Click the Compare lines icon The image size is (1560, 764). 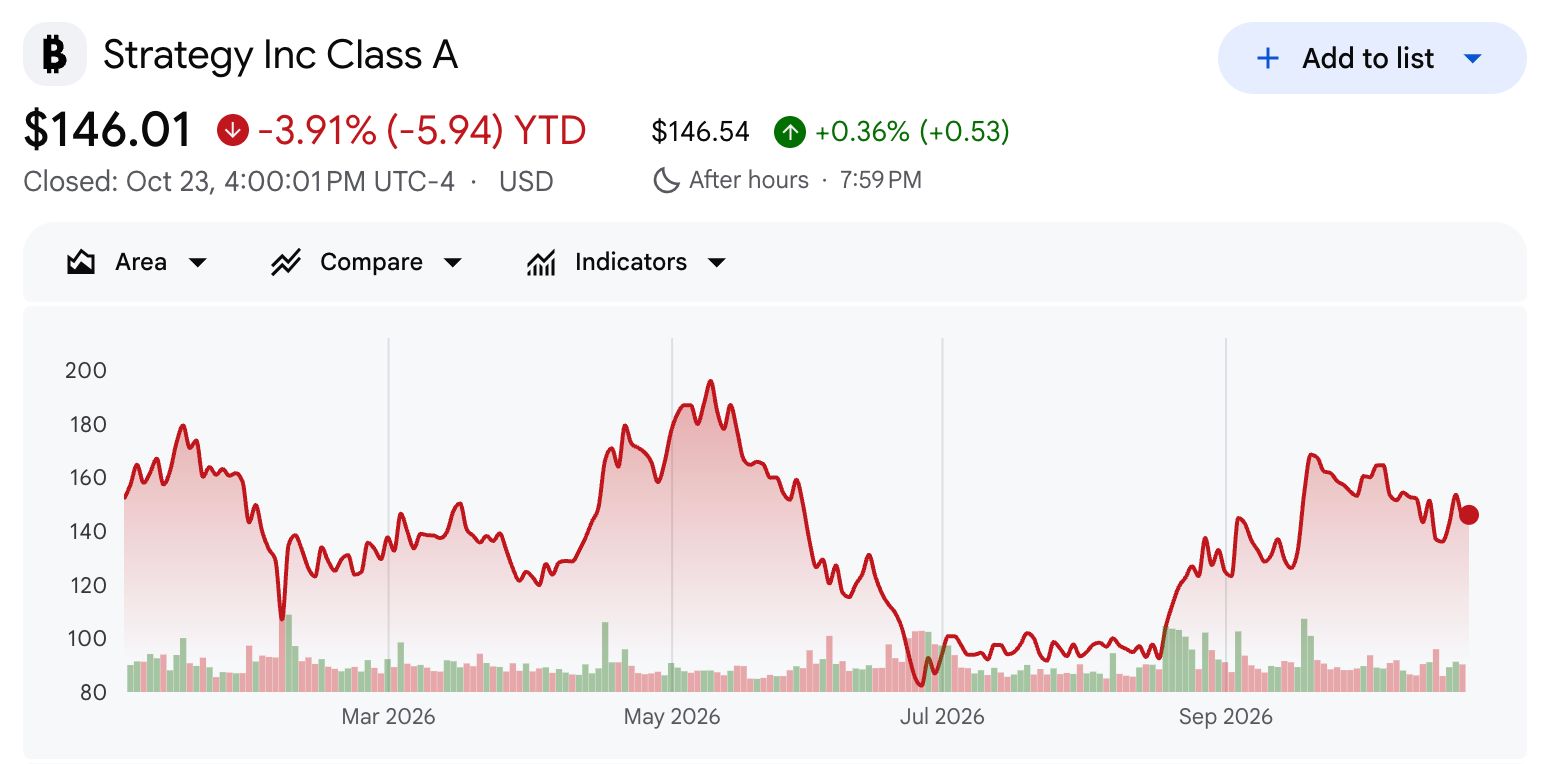pos(286,262)
